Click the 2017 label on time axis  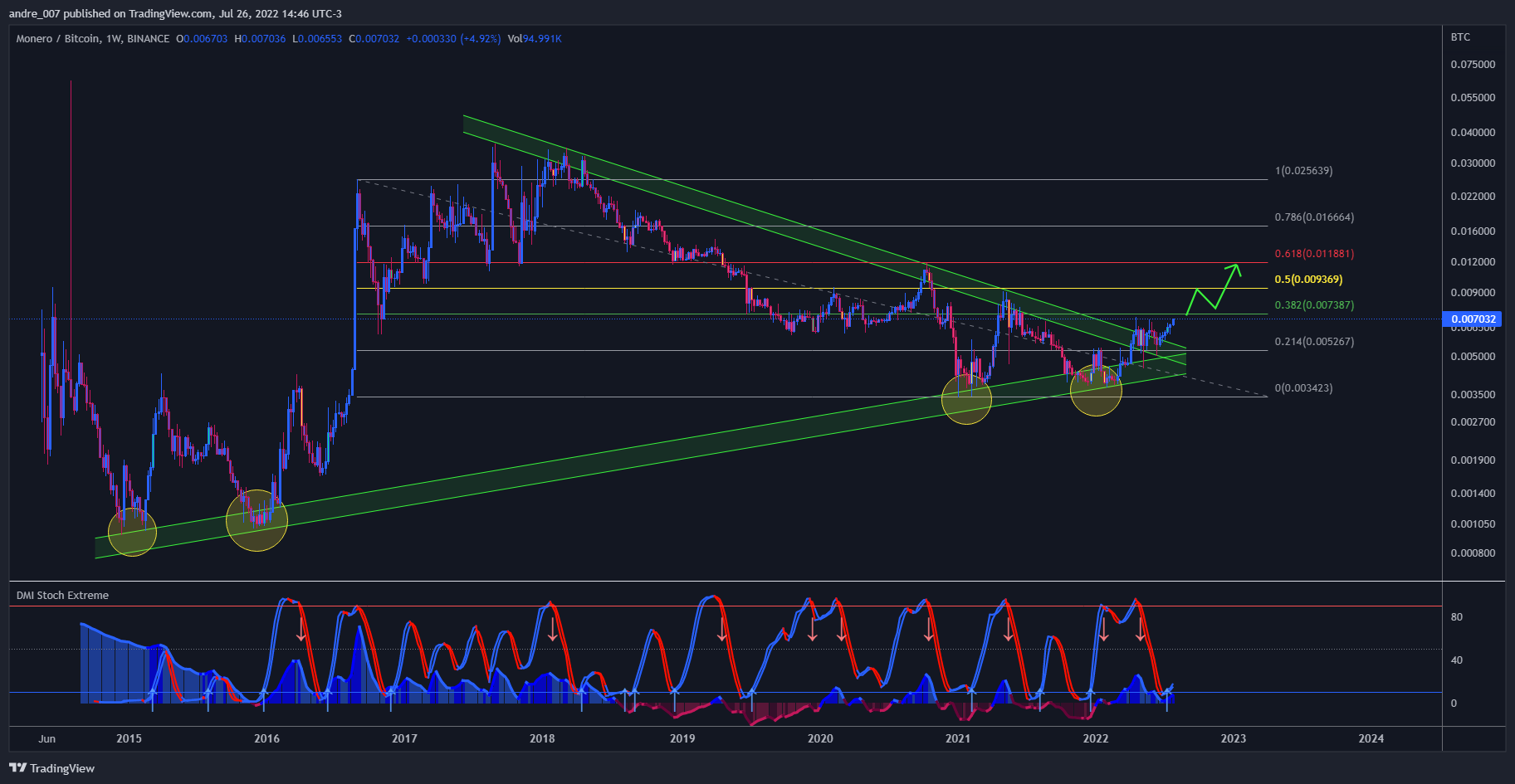click(404, 738)
